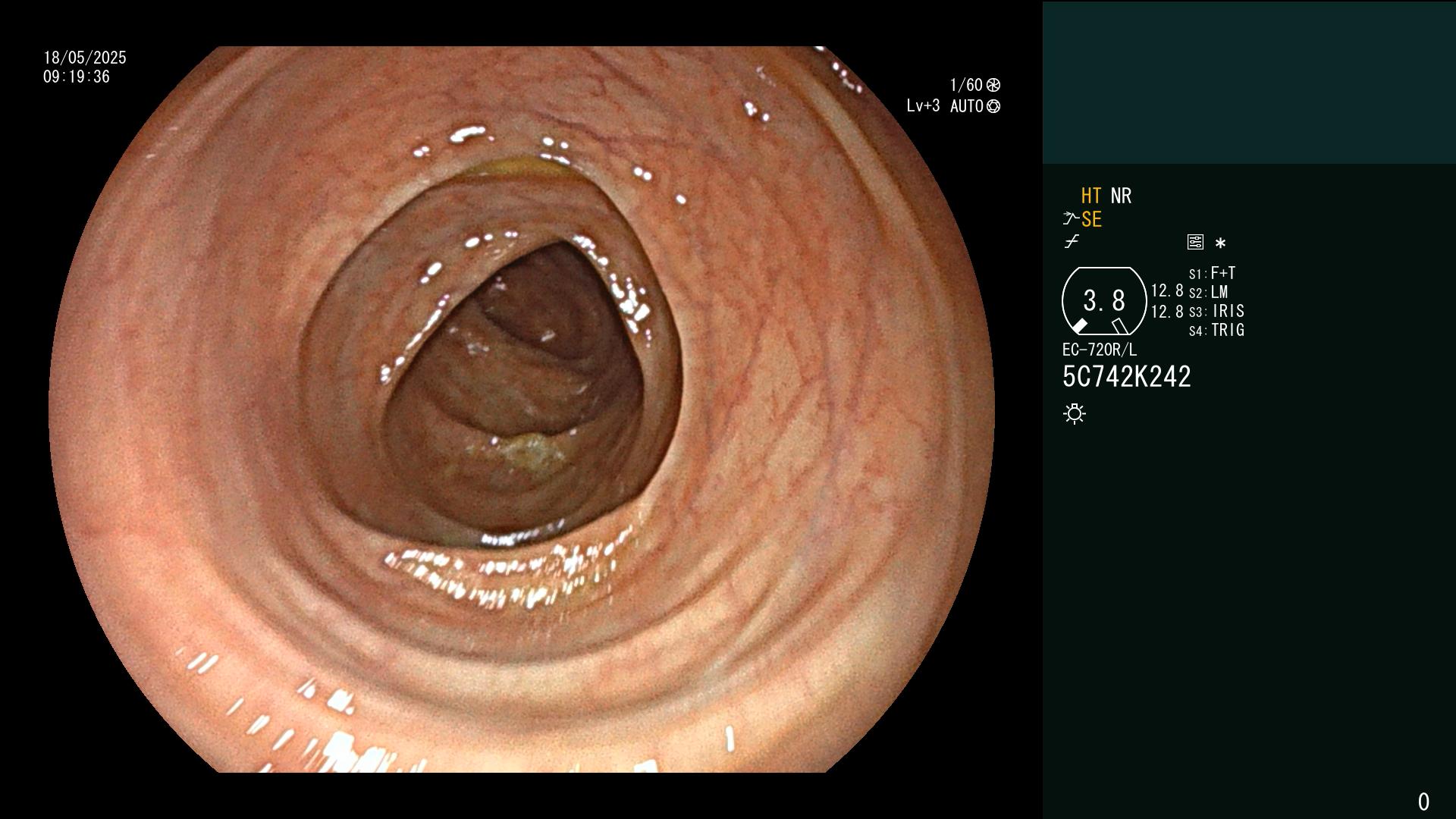Image resolution: width=1456 pixels, height=819 pixels.
Task: Click the orange SE indicator
Action: click(1091, 219)
